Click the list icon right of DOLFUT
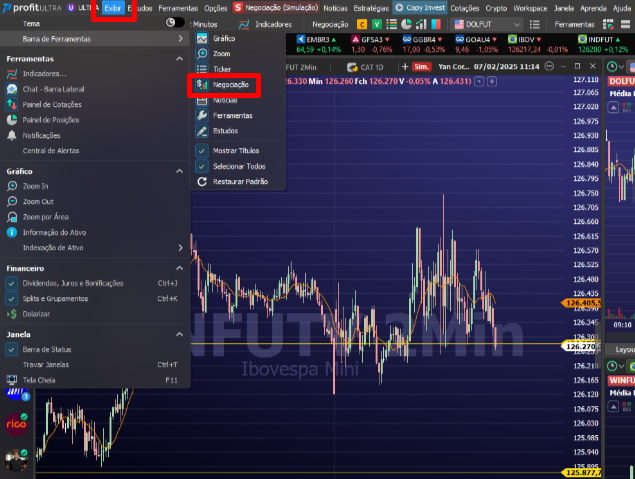 pos(535,25)
